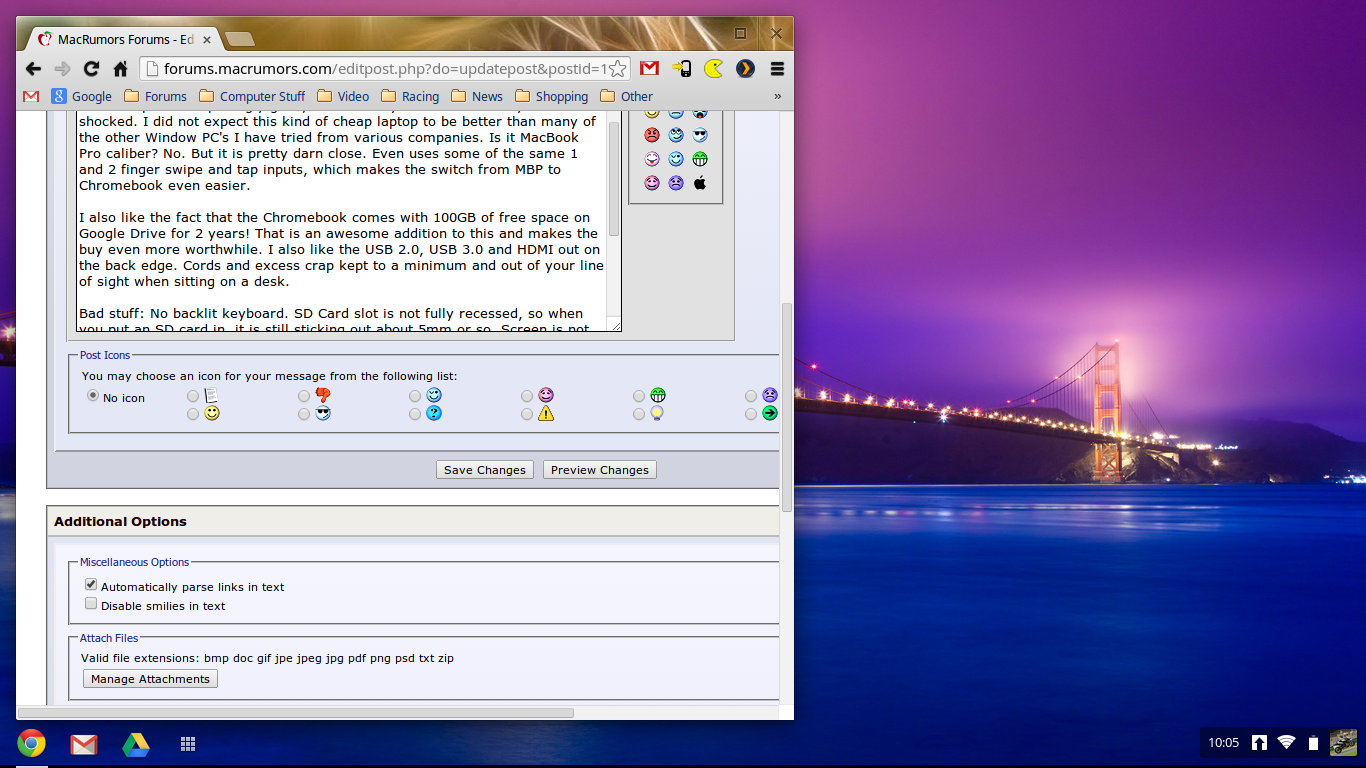
Task: Open a new tab
Action: 240,39
